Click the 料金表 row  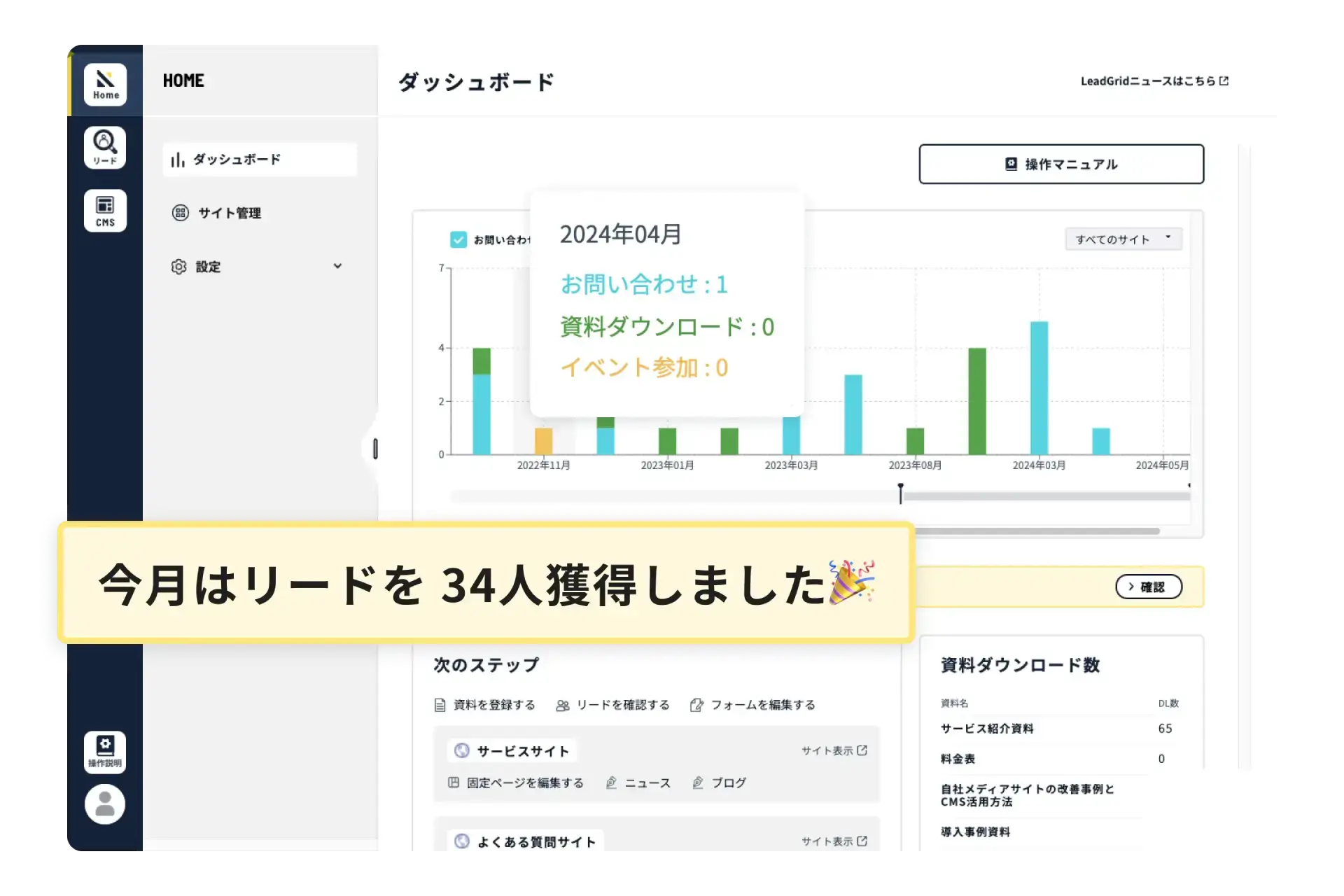coord(1061,759)
